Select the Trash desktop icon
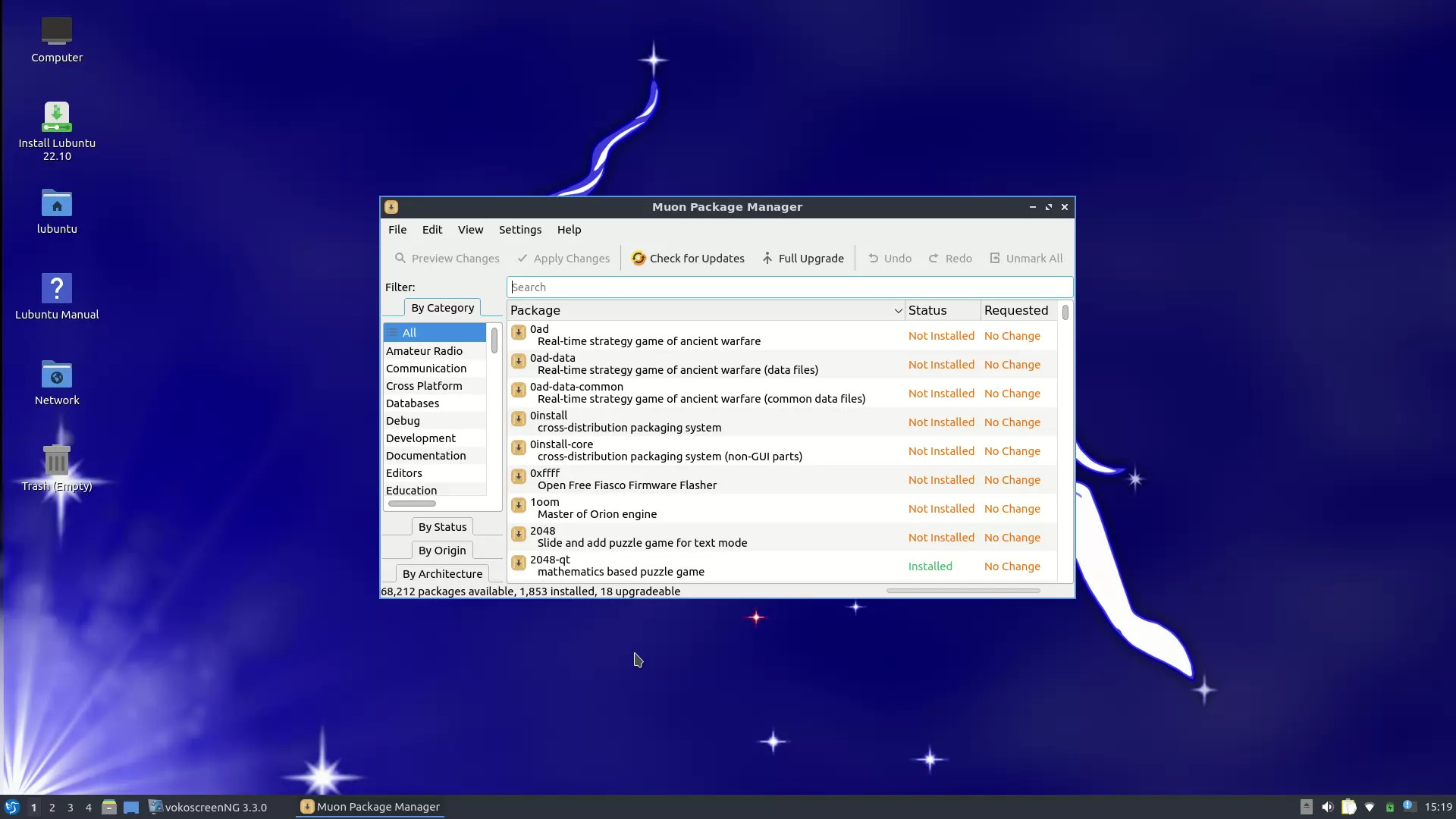Image resolution: width=1456 pixels, height=819 pixels. 57,468
